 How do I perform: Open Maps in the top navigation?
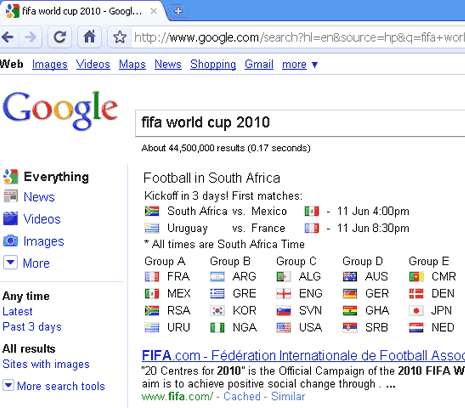[x=132, y=64]
